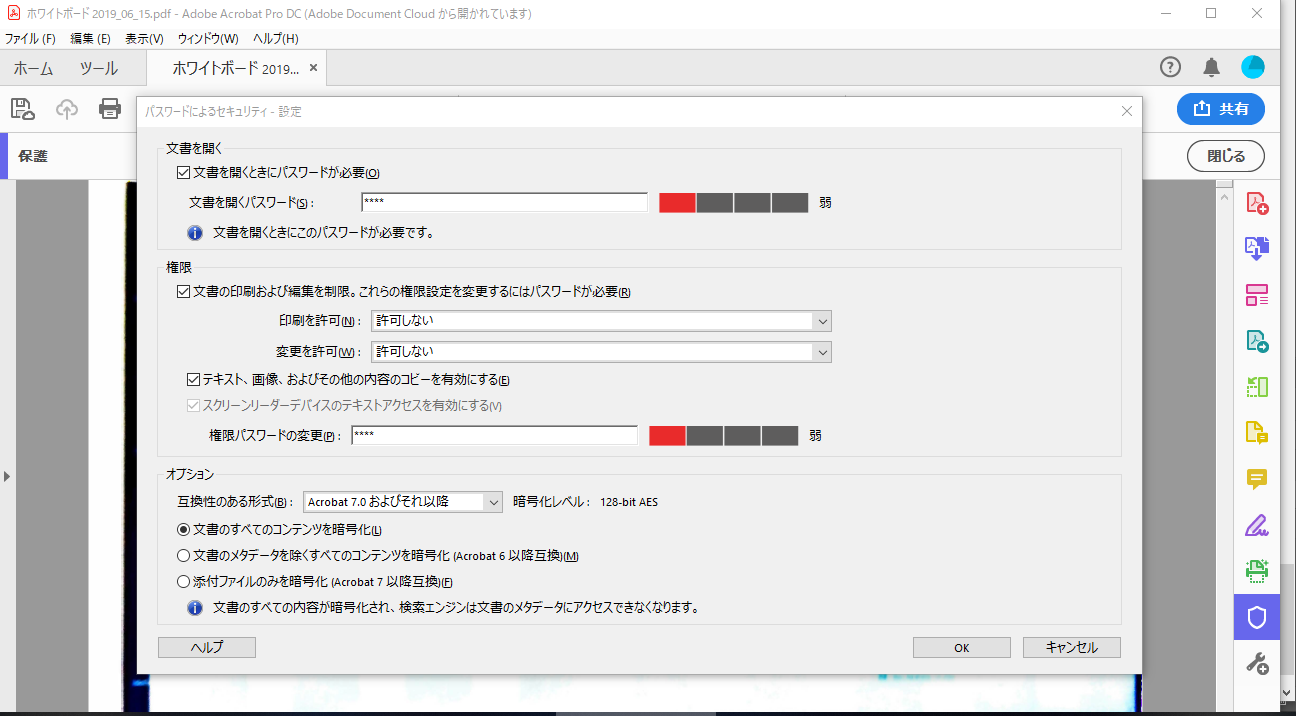Open the user account avatar
Viewport: 1296px width, 716px height.
(1253, 67)
